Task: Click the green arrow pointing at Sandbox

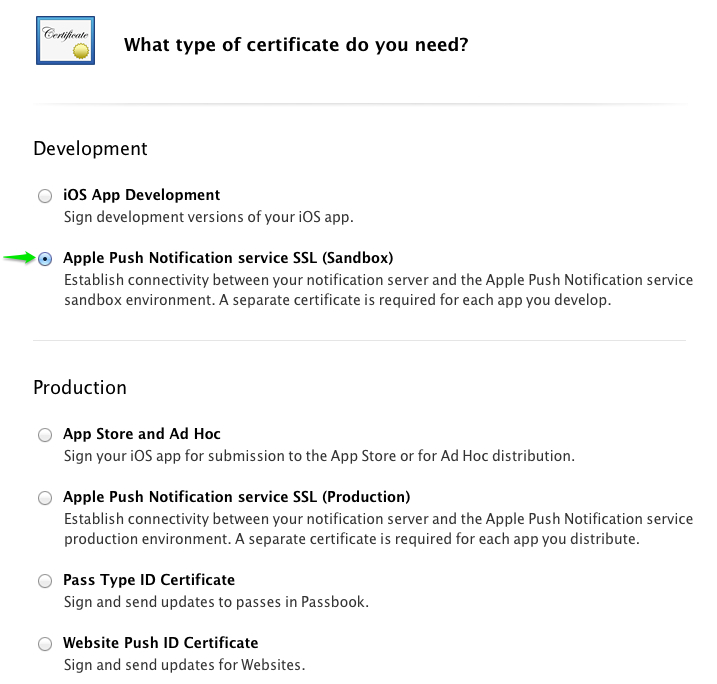Action: [19, 258]
